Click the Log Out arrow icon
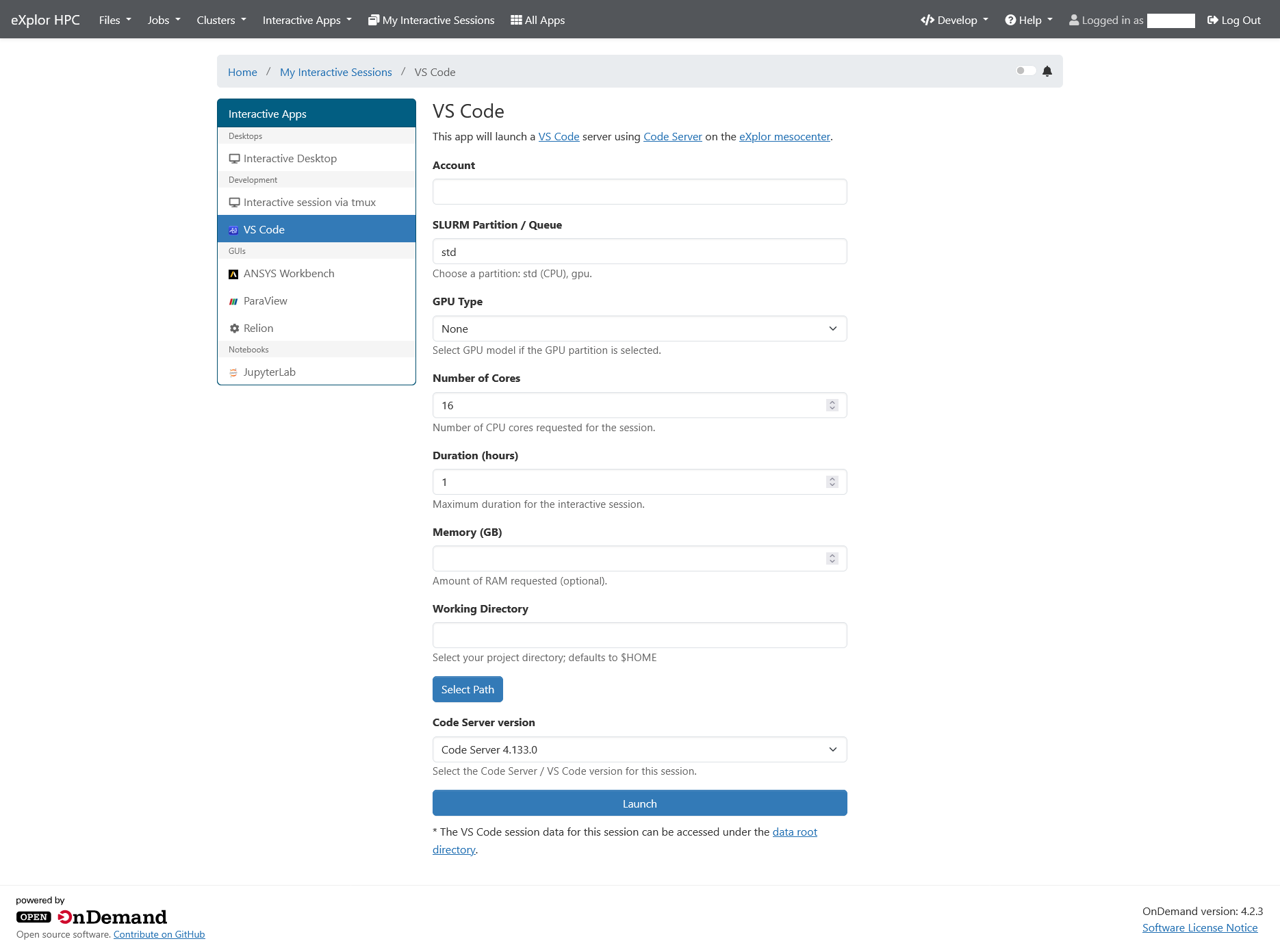The image size is (1280, 952). click(1212, 20)
